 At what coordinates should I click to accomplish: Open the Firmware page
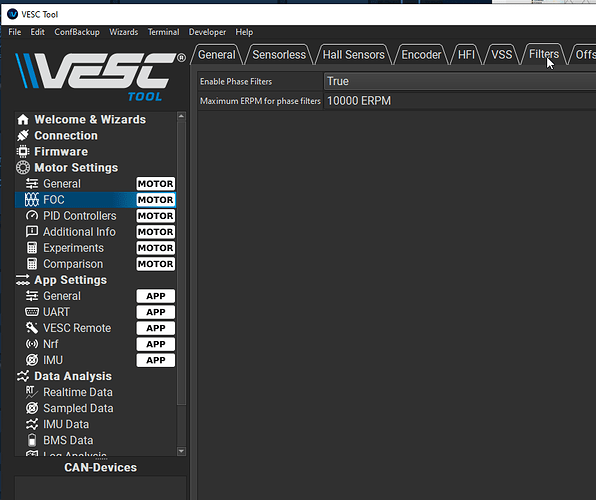click(61, 151)
